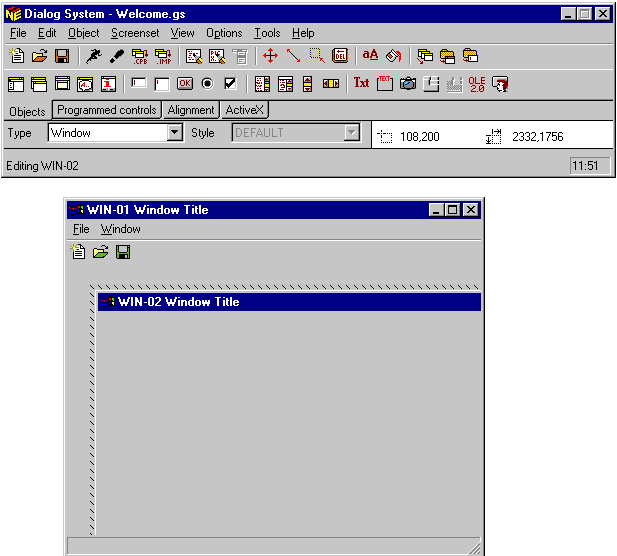Click the message box object icon with number 4
Screen dimensions: 617x556
click(85, 84)
